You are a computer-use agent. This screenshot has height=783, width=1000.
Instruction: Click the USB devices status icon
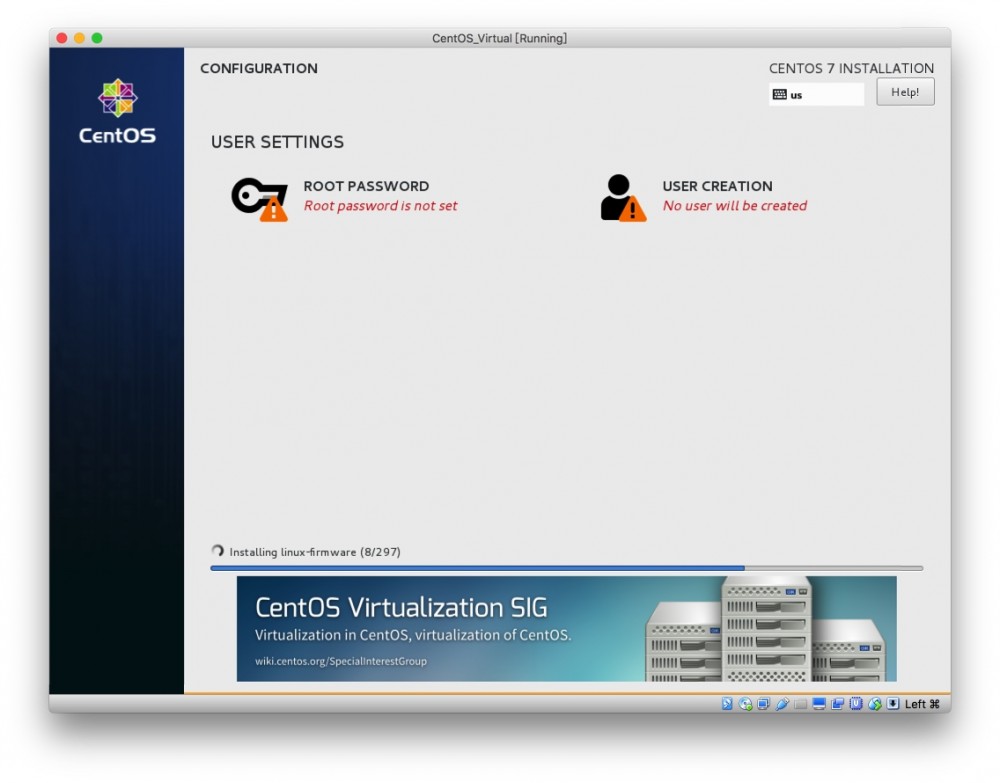(x=782, y=703)
